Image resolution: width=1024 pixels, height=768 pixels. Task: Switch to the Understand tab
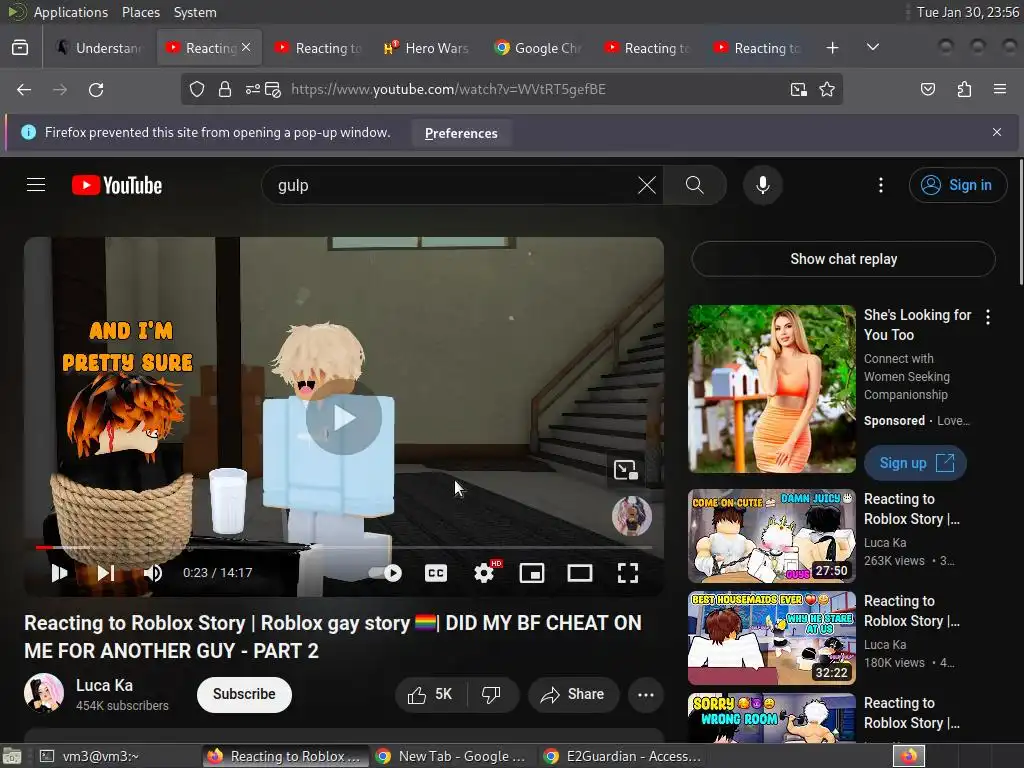click(99, 48)
